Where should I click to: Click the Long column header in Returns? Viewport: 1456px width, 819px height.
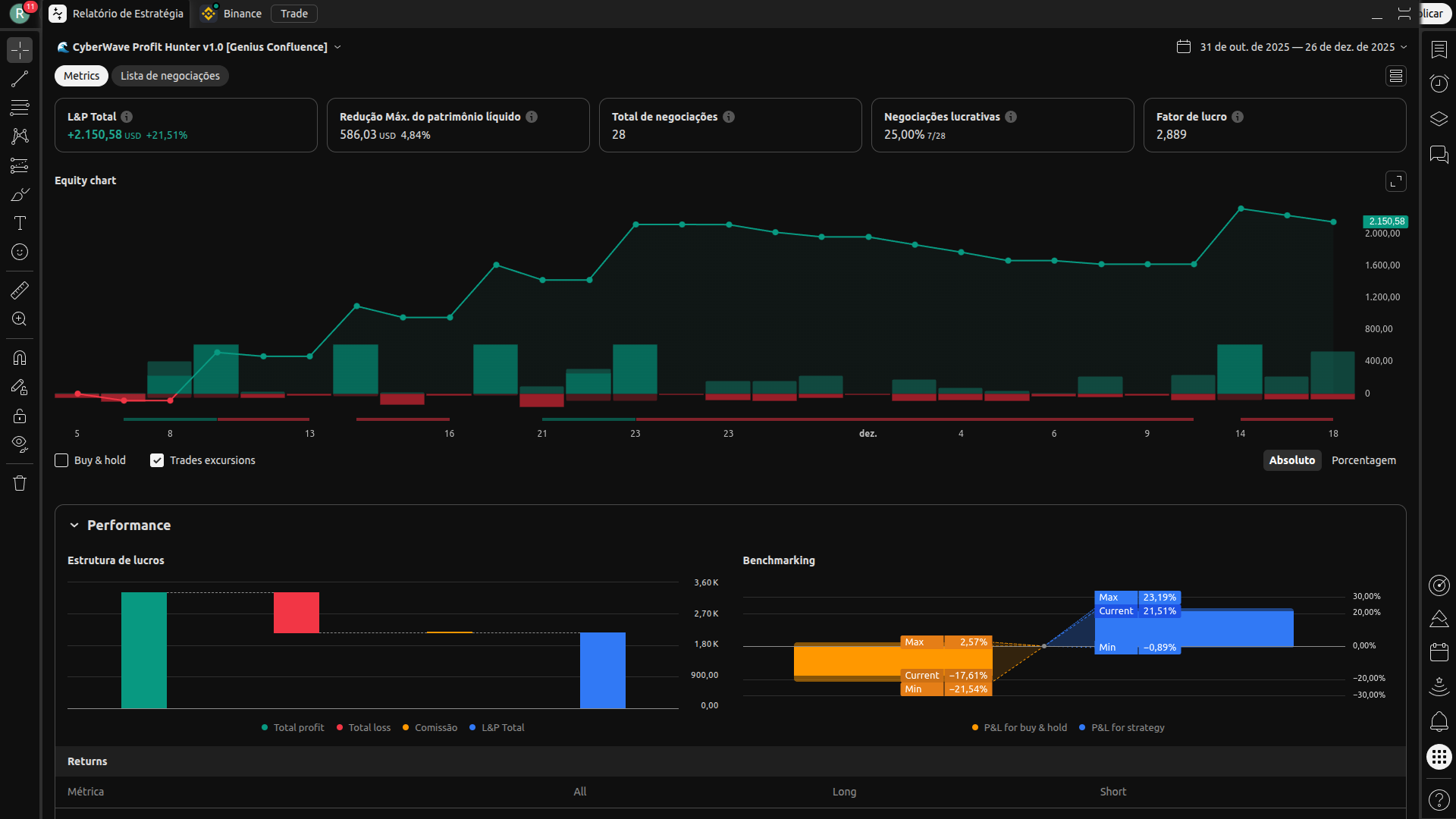pyautogui.click(x=844, y=792)
